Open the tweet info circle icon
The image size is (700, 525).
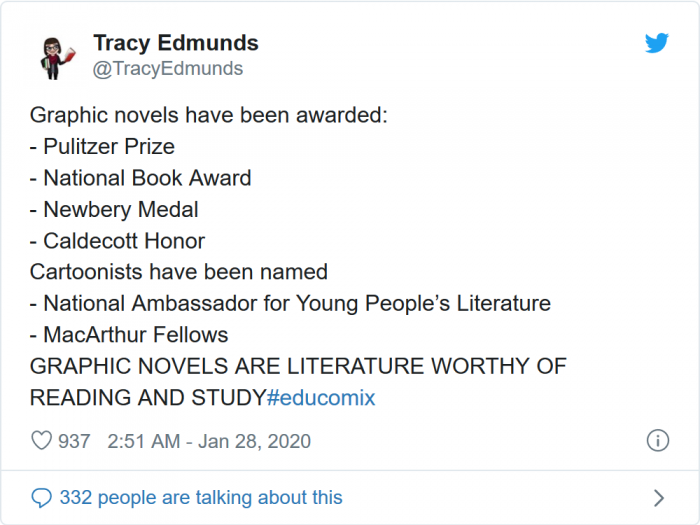pos(657,441)
